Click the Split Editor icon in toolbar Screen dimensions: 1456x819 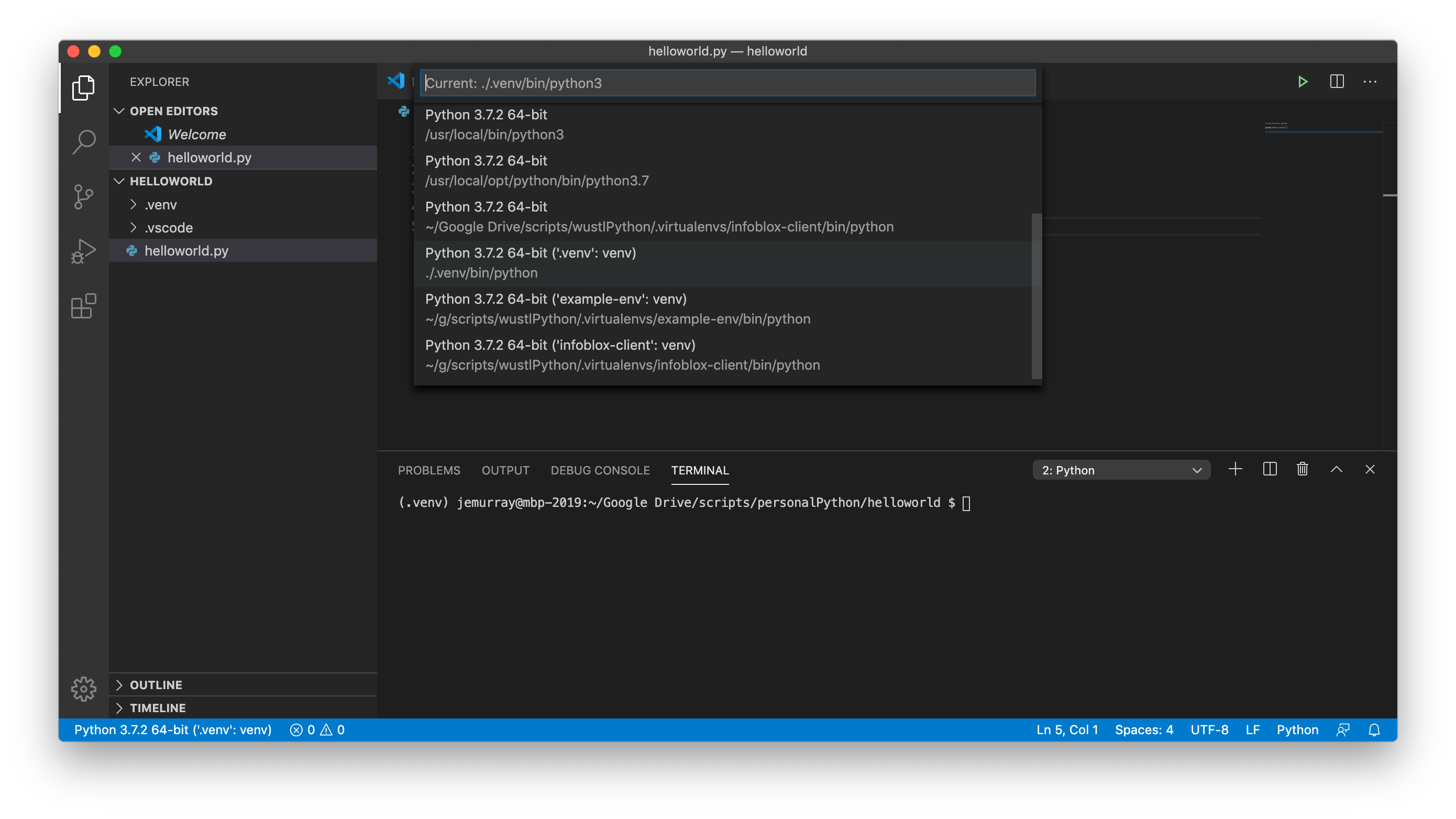(x=1337, y=81)
